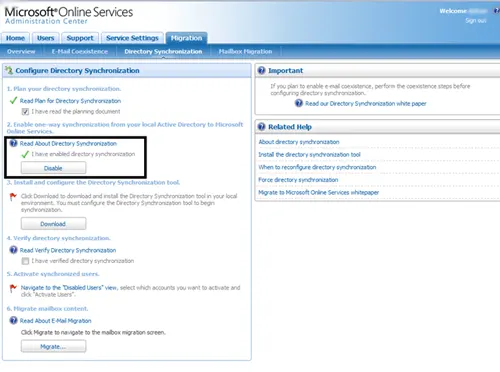500x372 pixels.
Task: Open E-Mail Coexistence sub-tab
Action: tap(80, 52)
